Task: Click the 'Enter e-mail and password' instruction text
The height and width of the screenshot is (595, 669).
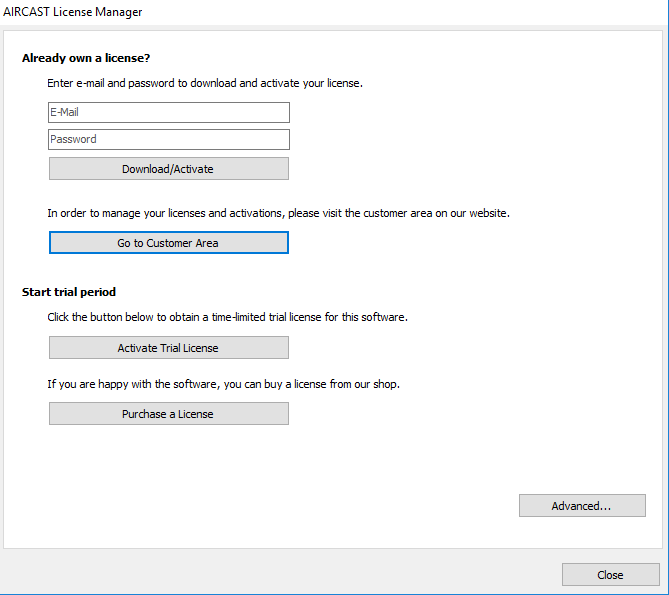Action: (204, 83)
